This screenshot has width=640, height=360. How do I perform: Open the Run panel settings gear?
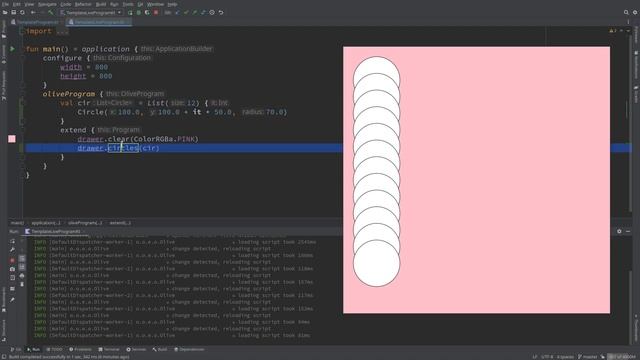619,231
